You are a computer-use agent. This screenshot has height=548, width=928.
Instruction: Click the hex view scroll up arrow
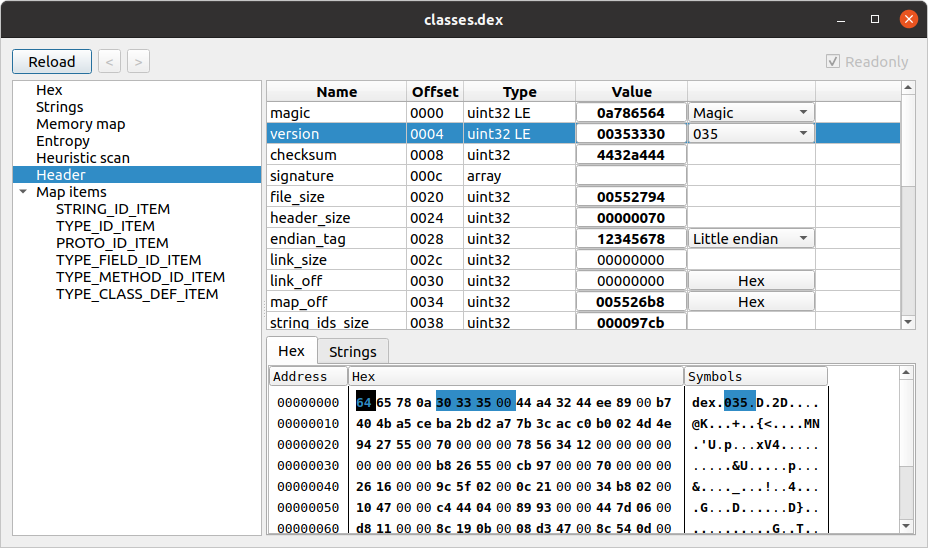tap(906, 372)
